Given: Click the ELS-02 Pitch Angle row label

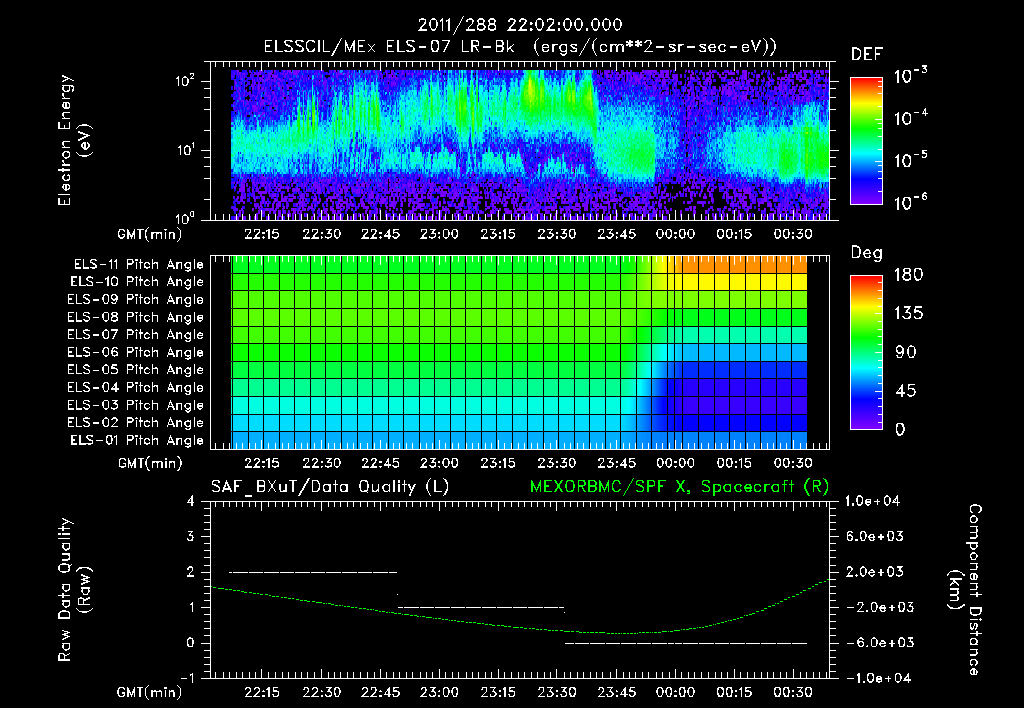Looking at the screenshot, I should click(x=136, y=423).
